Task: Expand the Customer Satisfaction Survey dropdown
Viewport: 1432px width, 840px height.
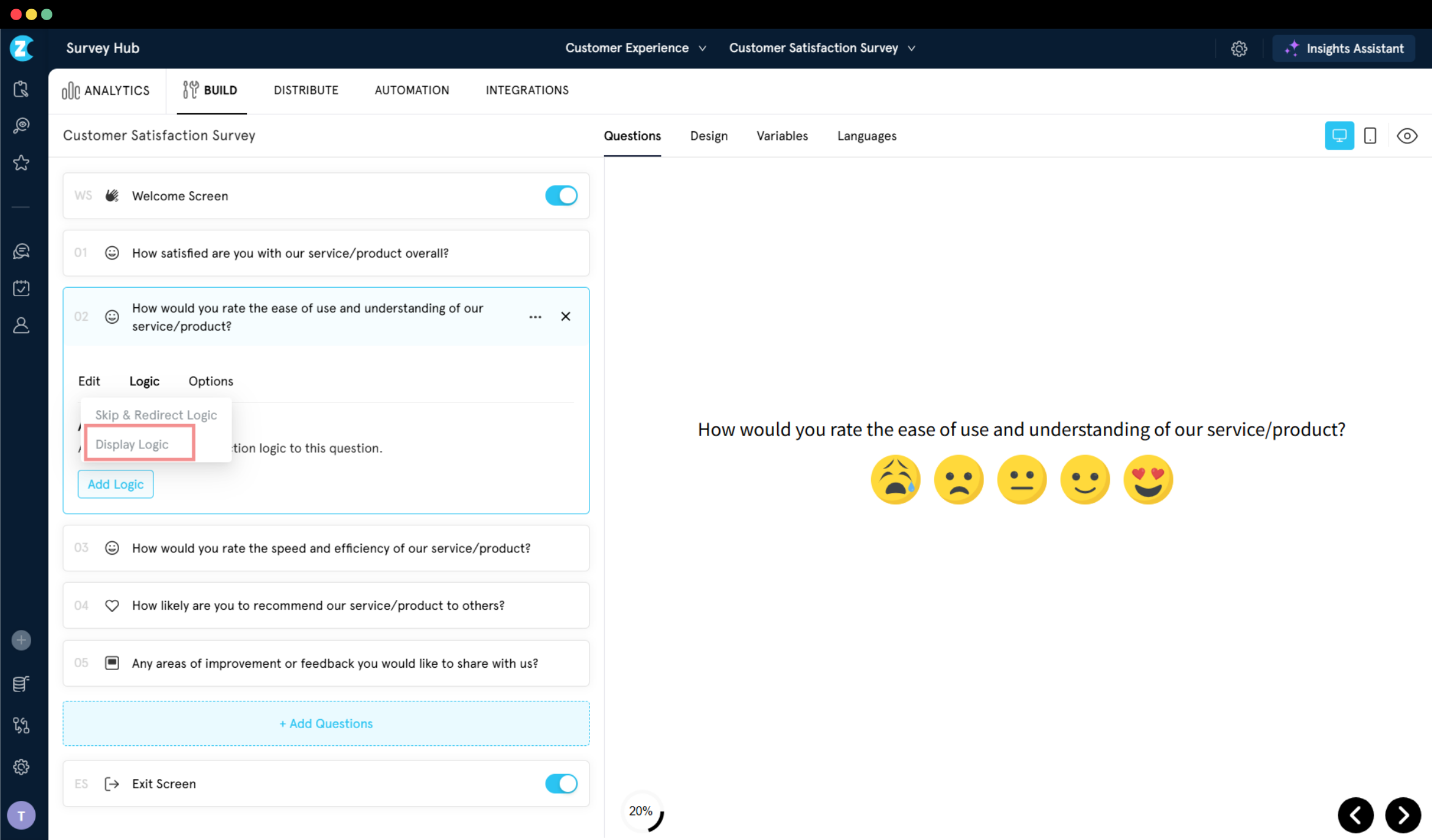Action: click(x=822, y=48)
